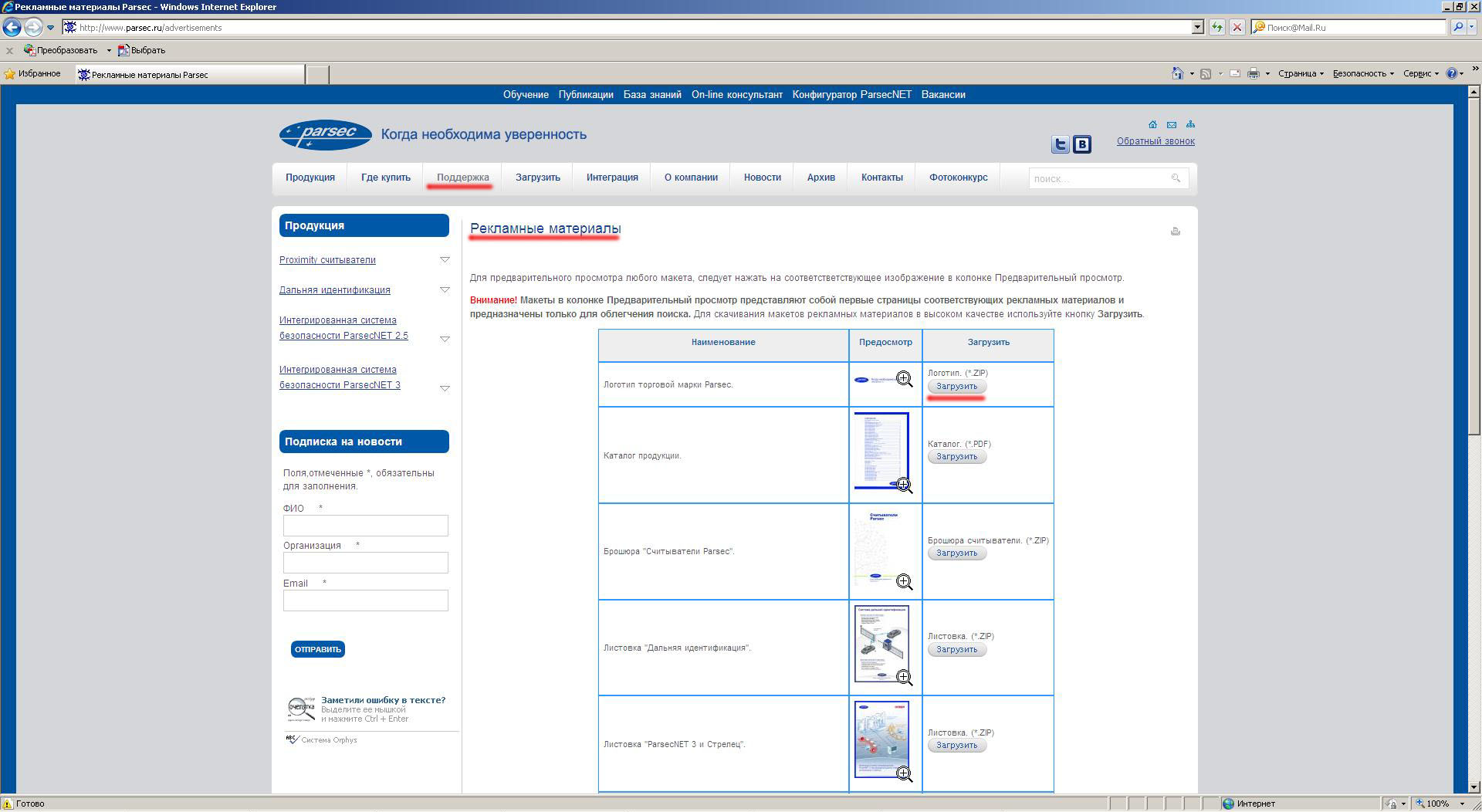The image size is (1482, 812).
Task: Click magnifier on Считыватели Parsec brochure preview
Action: point(904,582)
